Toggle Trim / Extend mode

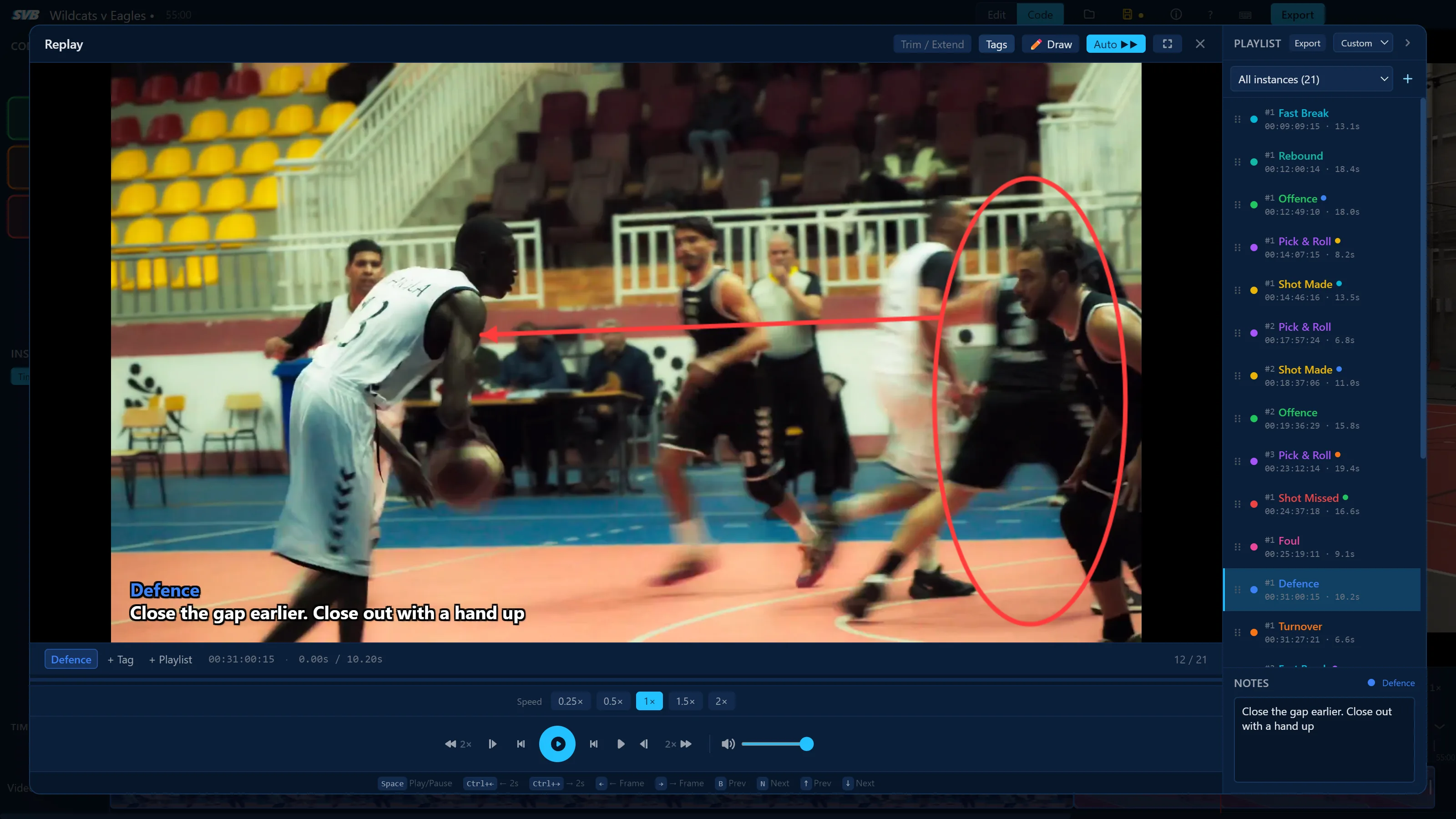pos(932,44)
